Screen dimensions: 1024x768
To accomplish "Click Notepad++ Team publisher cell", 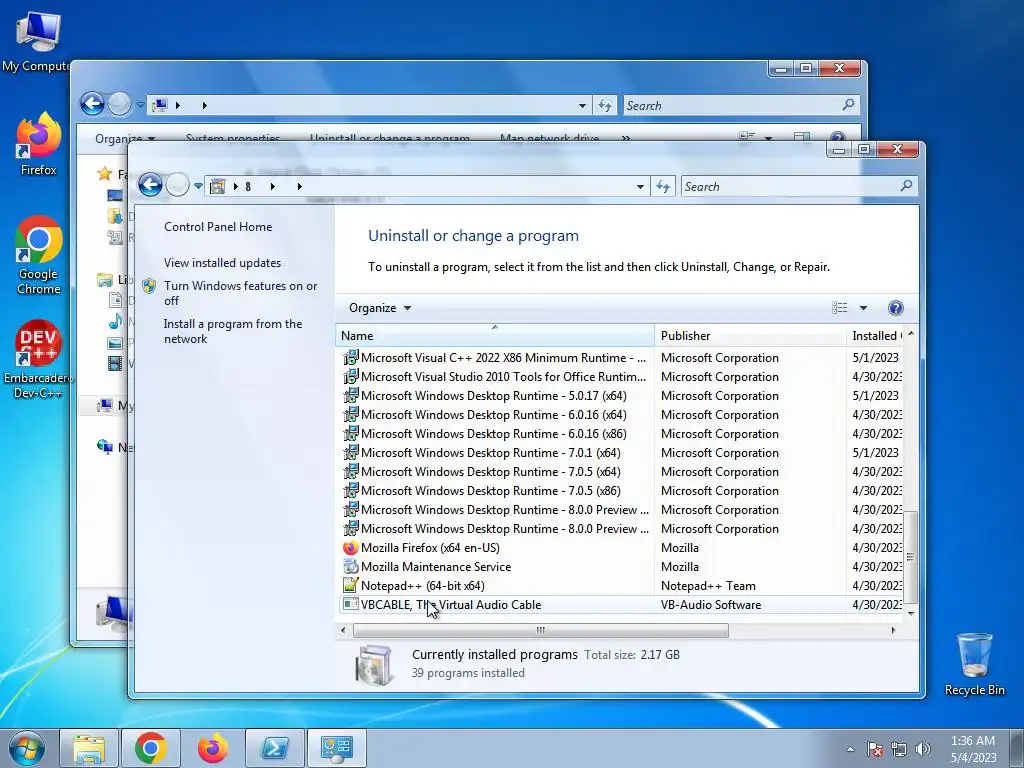I will tap(708, 586).
